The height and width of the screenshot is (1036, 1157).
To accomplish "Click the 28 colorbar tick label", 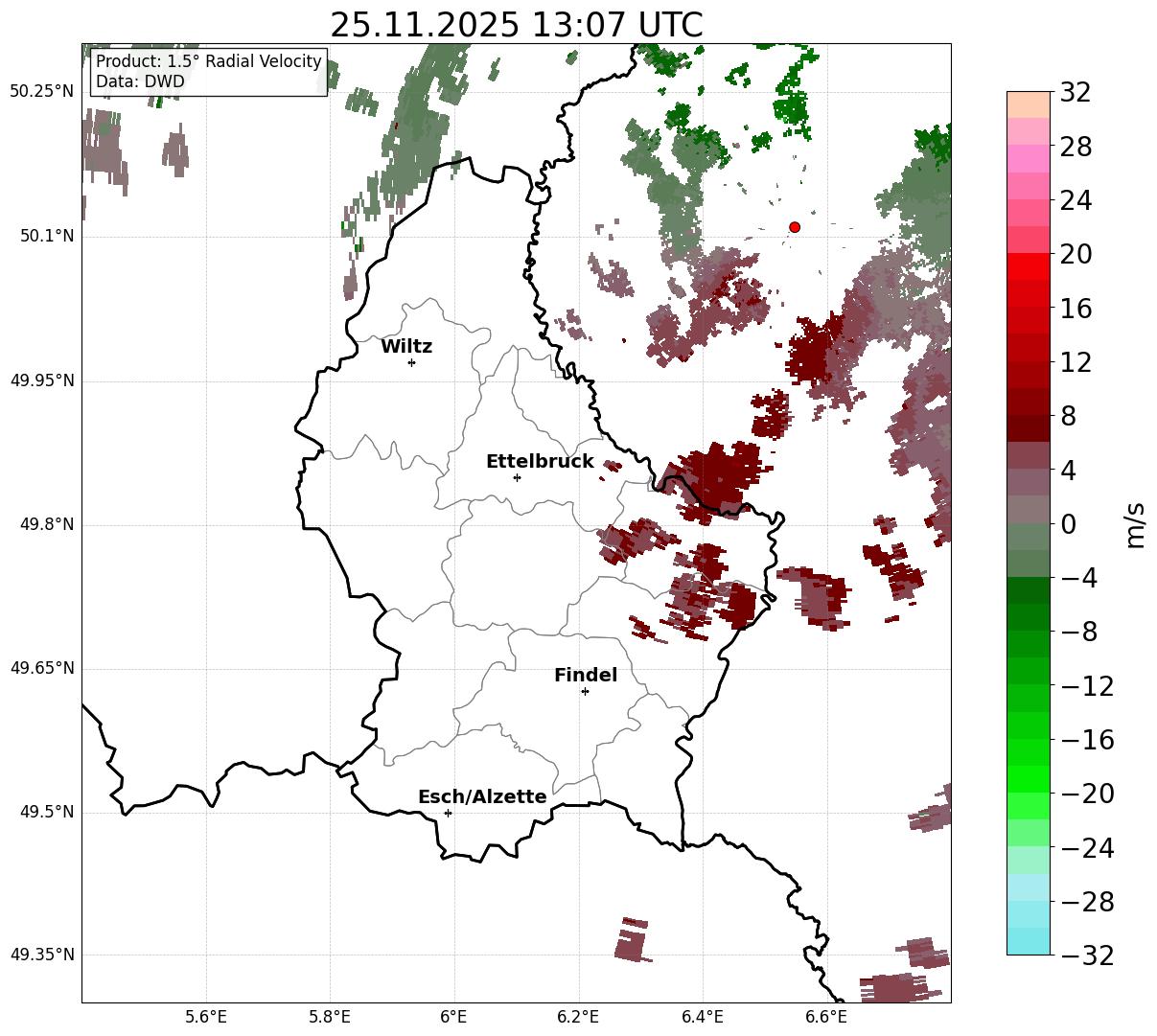I will (x=1075, y=148).
